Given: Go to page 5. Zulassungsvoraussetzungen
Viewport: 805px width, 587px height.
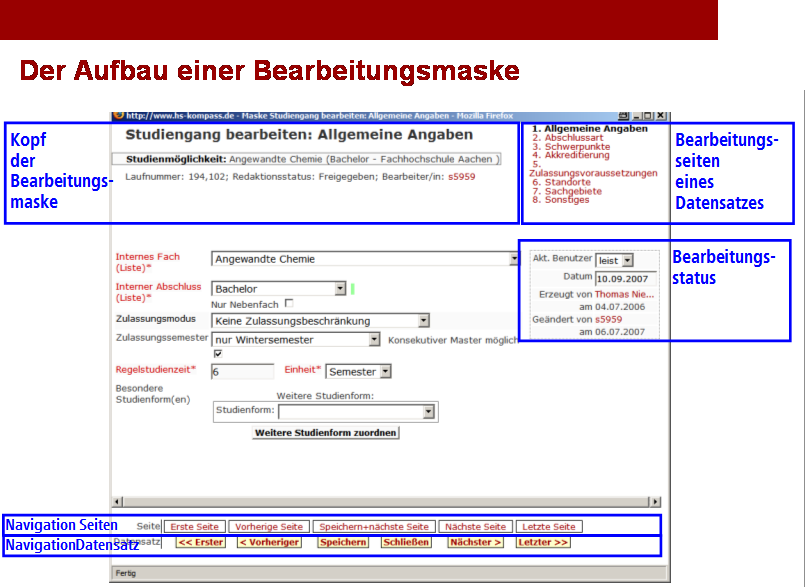Looking at the screenshot, I should (593, 169).
